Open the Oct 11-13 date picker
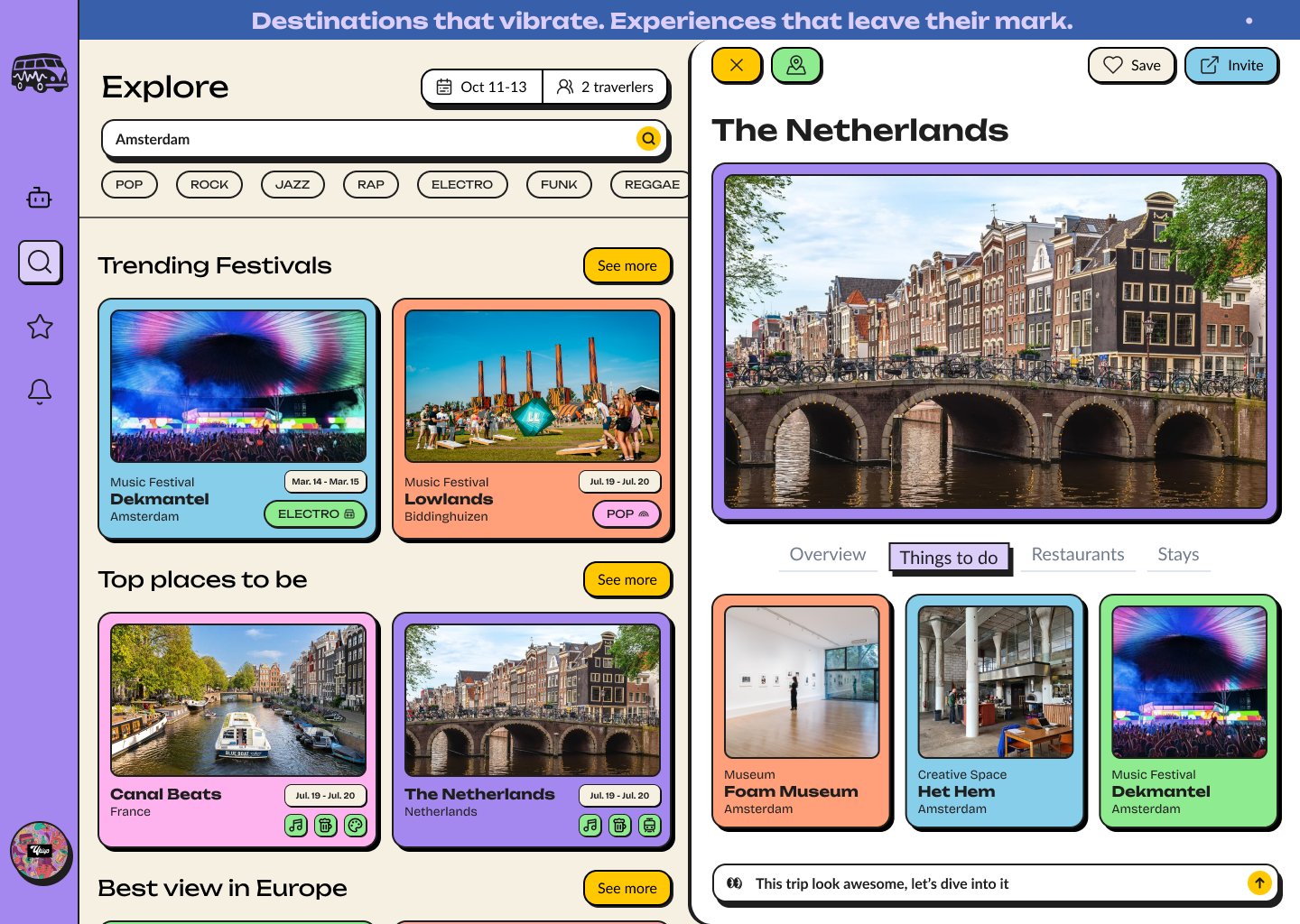The width and height of the screenshot is (1300, 924). pyautogui.click(x=482, y=87)
